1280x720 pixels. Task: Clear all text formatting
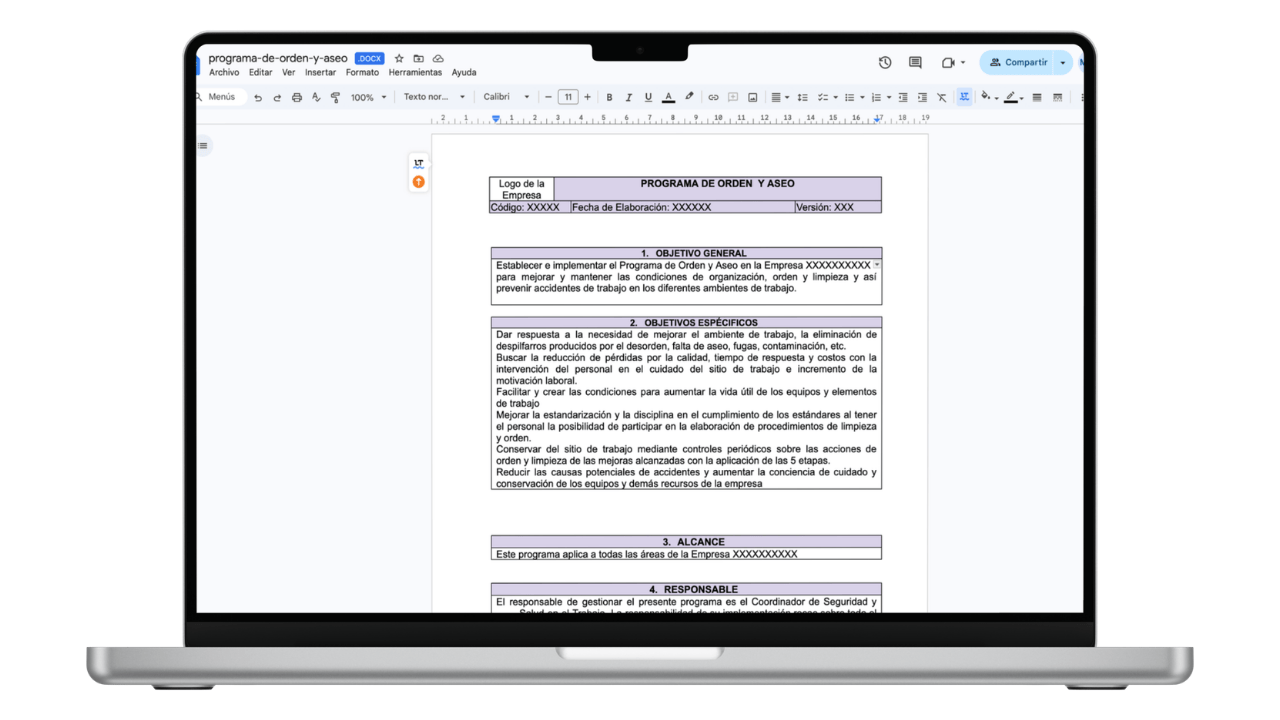[941, 97]
